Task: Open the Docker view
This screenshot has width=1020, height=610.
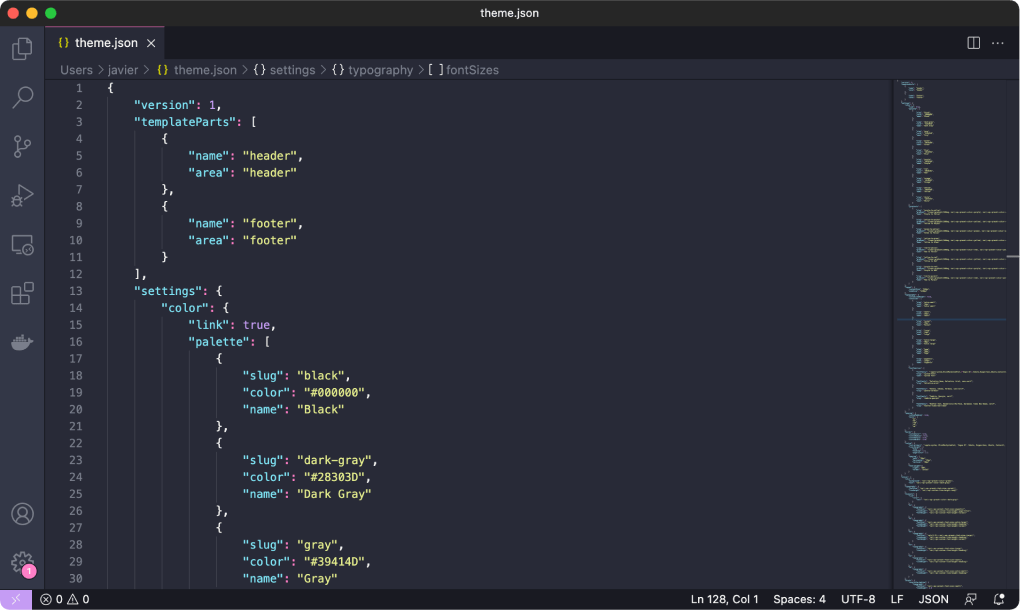Action: coord(22,342)
